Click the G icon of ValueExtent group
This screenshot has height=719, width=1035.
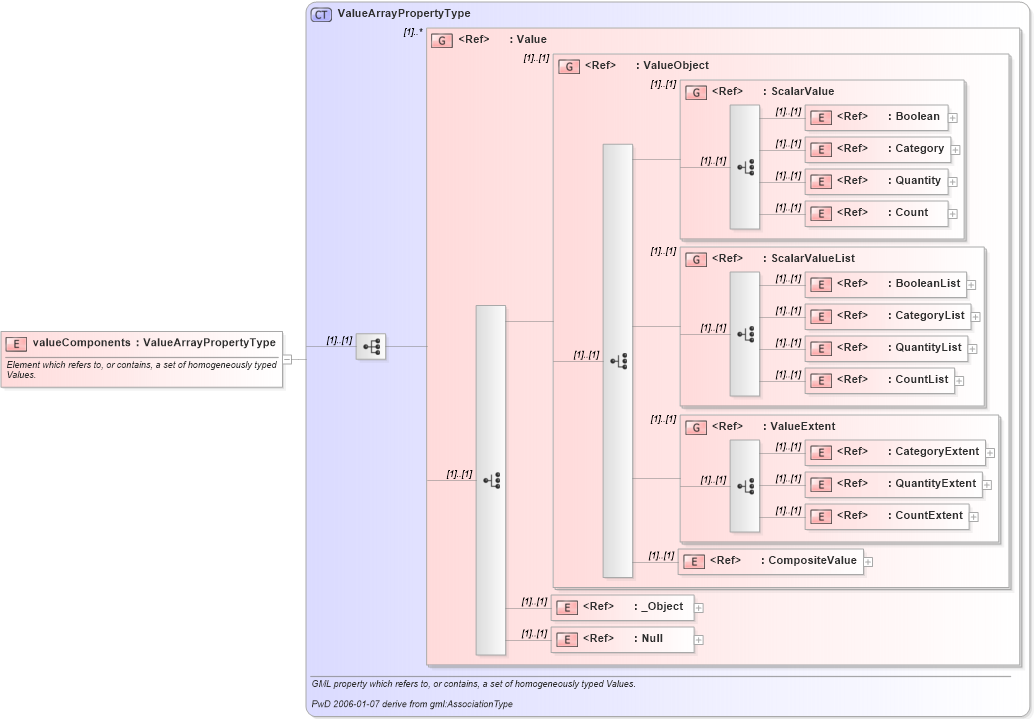pyautogui.click(x=696, y=427)
